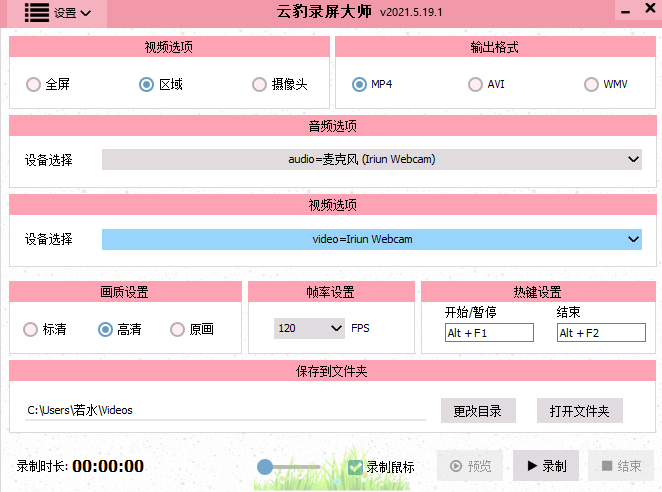
Task: Click the 预览 preview button
Action: (470, 466)
